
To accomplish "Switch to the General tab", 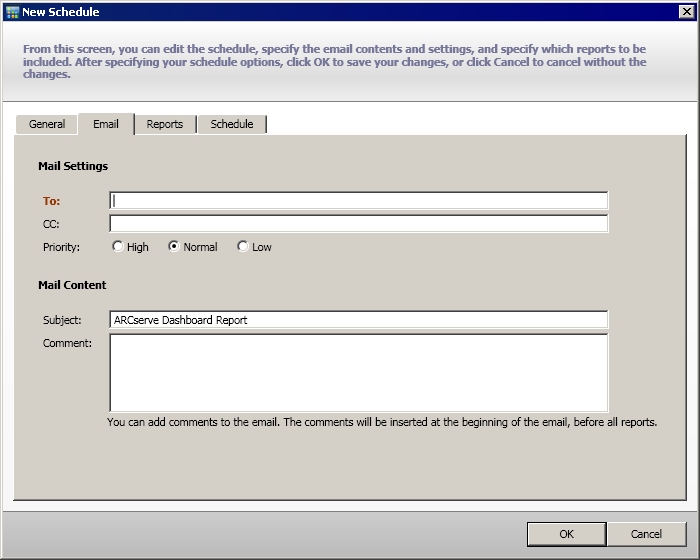I will coord(47,124).
